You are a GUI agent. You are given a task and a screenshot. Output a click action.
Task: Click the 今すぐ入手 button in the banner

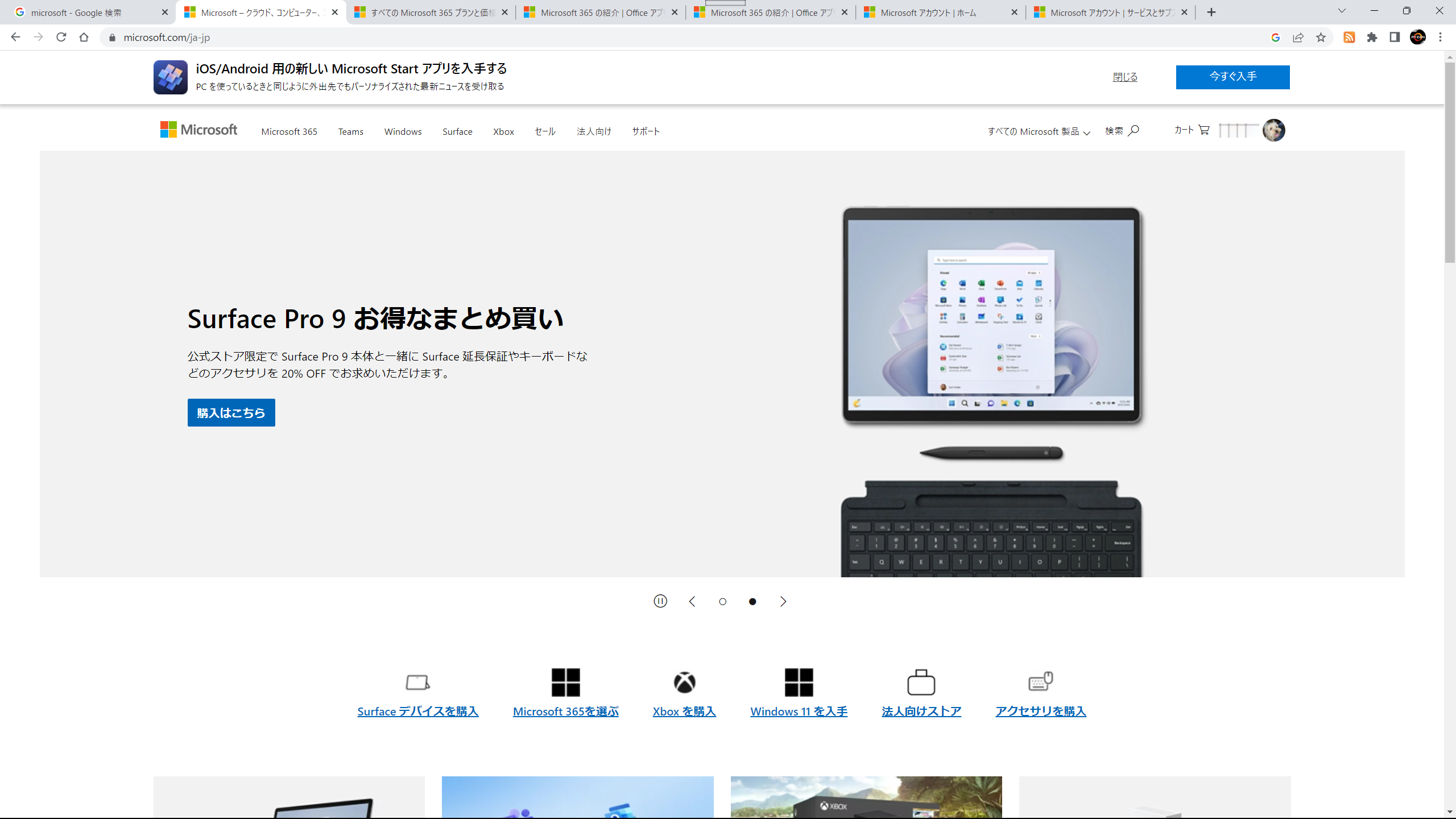click(x=1232, y=77)
